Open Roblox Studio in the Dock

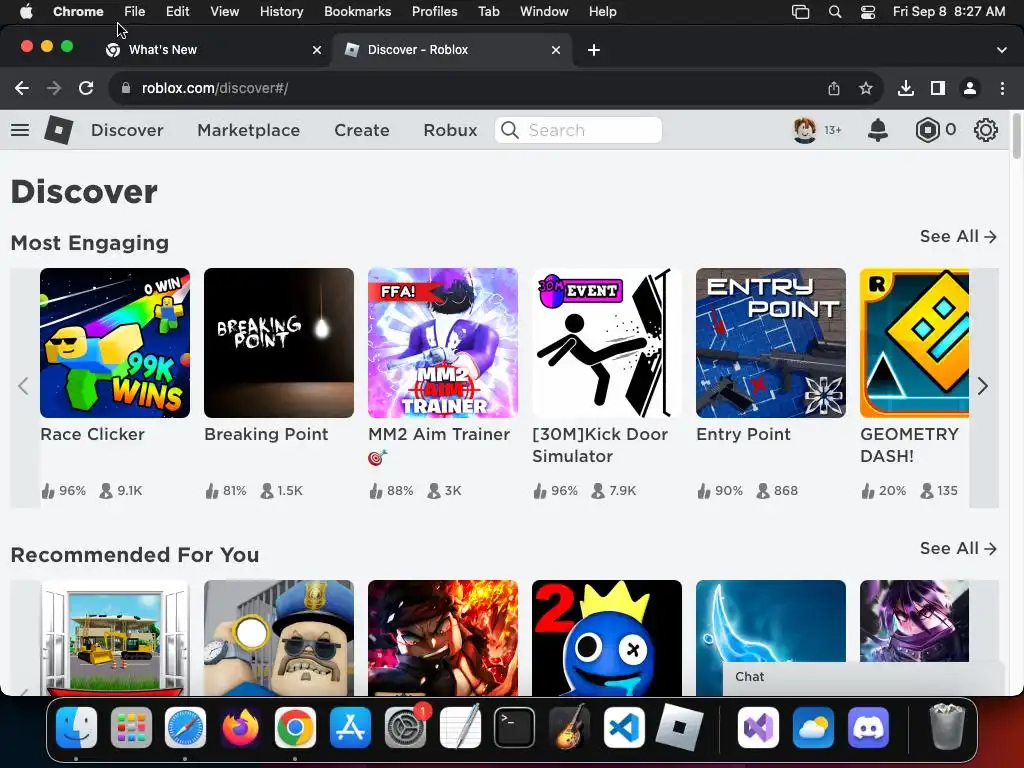pyautogui.click(x=679, y=727)
